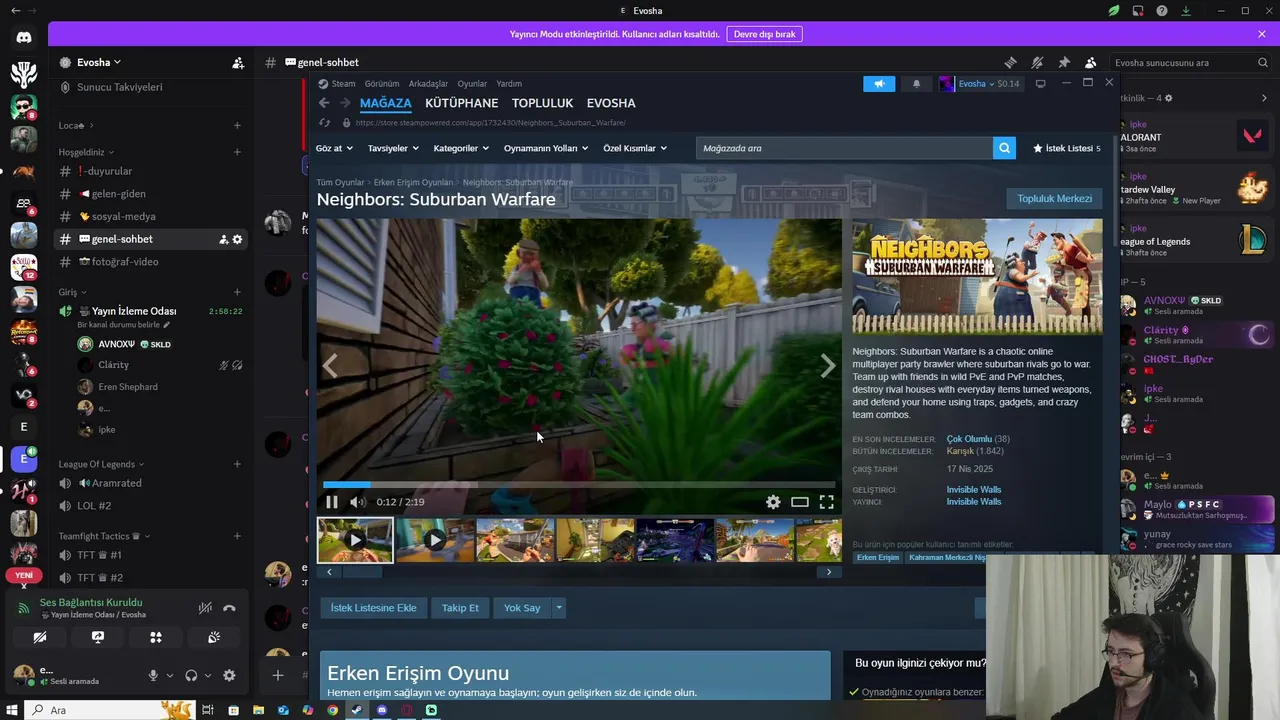Expand the Özel Kısımlar store menu
Image resolution: width=1280 pixels, height=720 pixels.
click(x=635, y=148)
